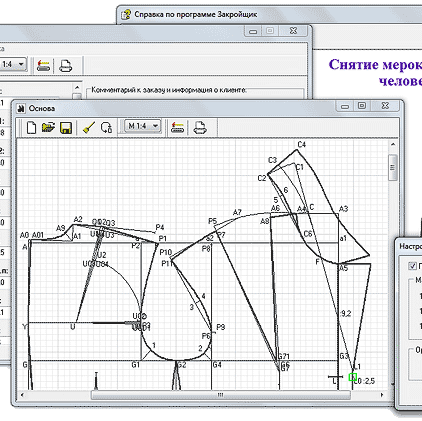The image size is (422, 421).
Task: Clear the drawing with the broom icon
Action: coord(88,128)
